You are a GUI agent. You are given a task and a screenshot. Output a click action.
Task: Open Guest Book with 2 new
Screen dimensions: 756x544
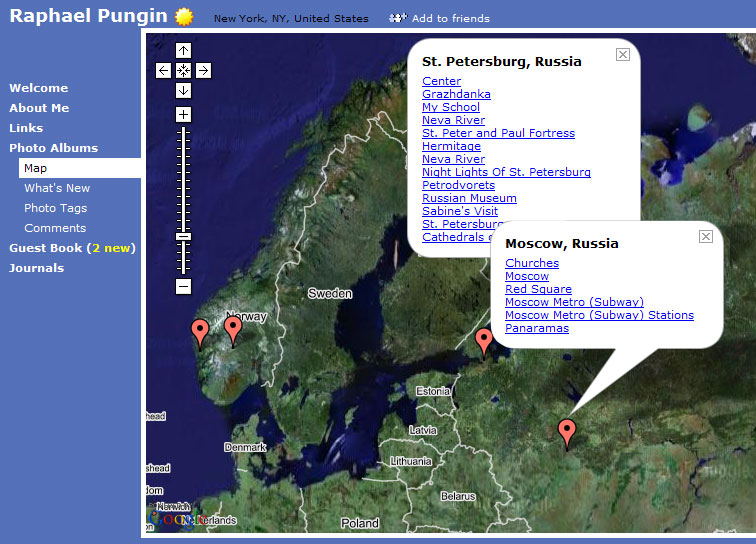(72, 248)
